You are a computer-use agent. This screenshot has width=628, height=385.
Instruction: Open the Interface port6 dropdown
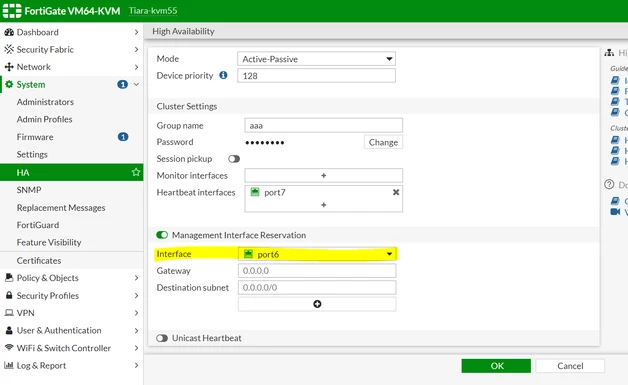click(317, 254)
